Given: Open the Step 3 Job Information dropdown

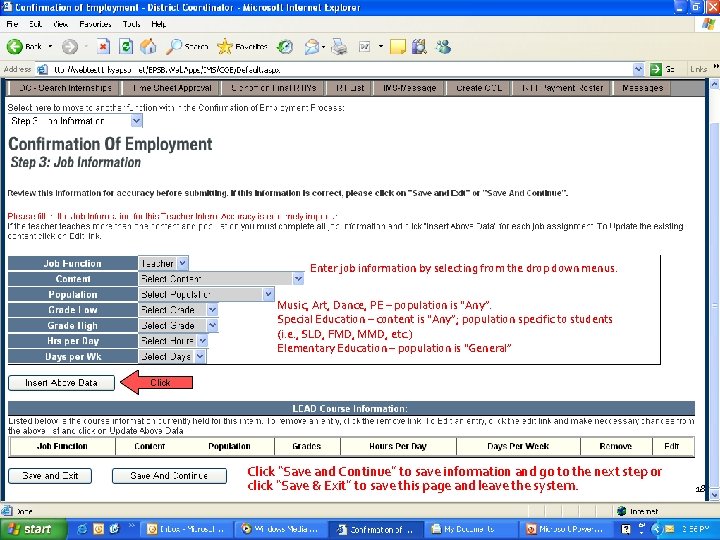Looking at the screenshot, I should pos(136,121).
